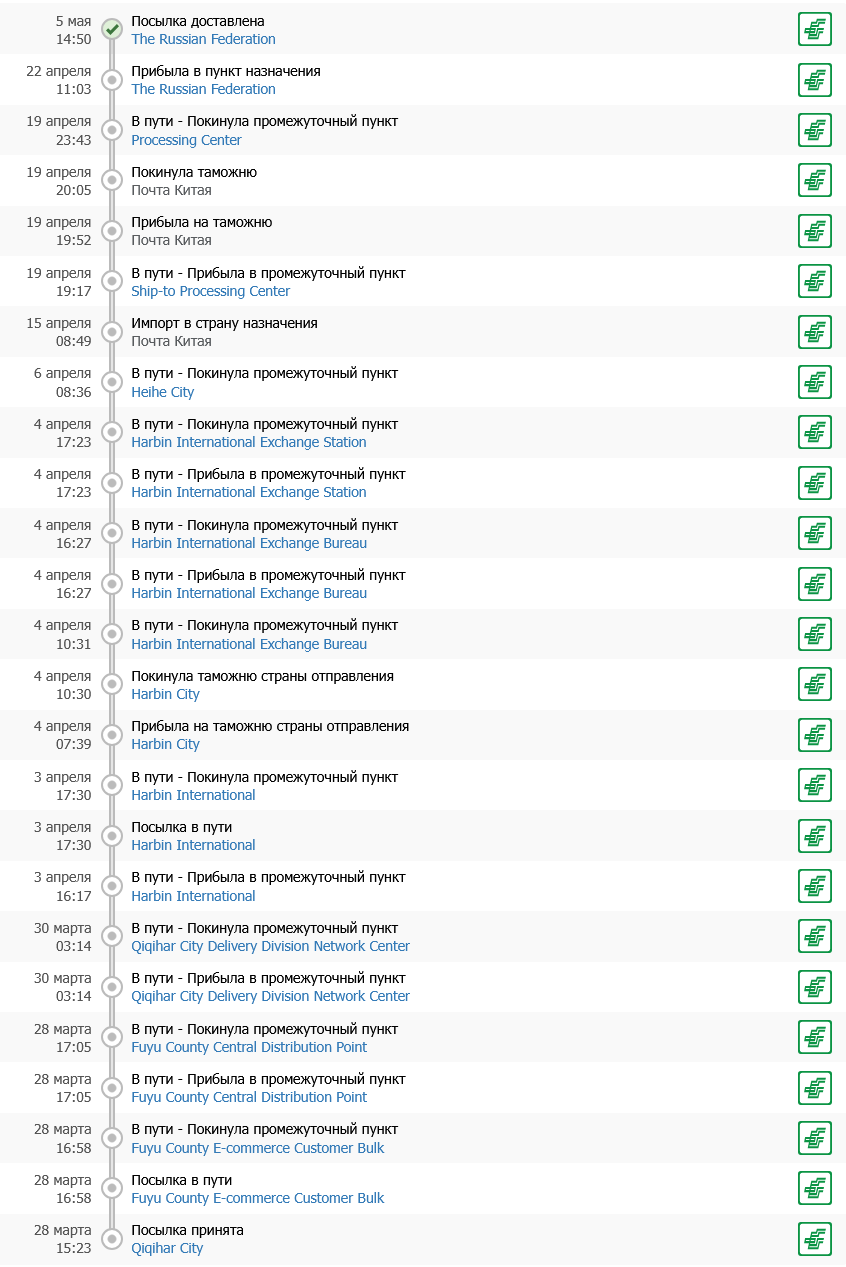Screen dimensions: 846x1267
Task: Click carrier icon on 'Прибыла в пункт назначения' row
Action: pos(815,80)
